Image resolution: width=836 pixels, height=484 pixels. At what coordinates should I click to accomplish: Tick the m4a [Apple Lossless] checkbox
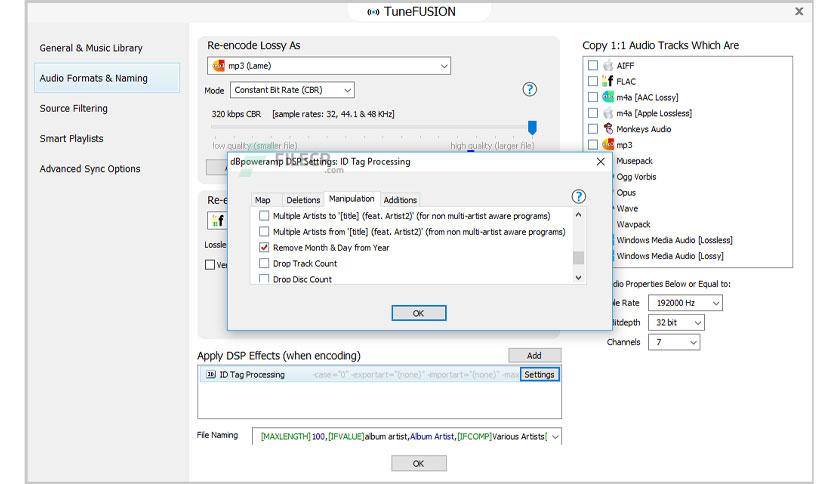593,113
